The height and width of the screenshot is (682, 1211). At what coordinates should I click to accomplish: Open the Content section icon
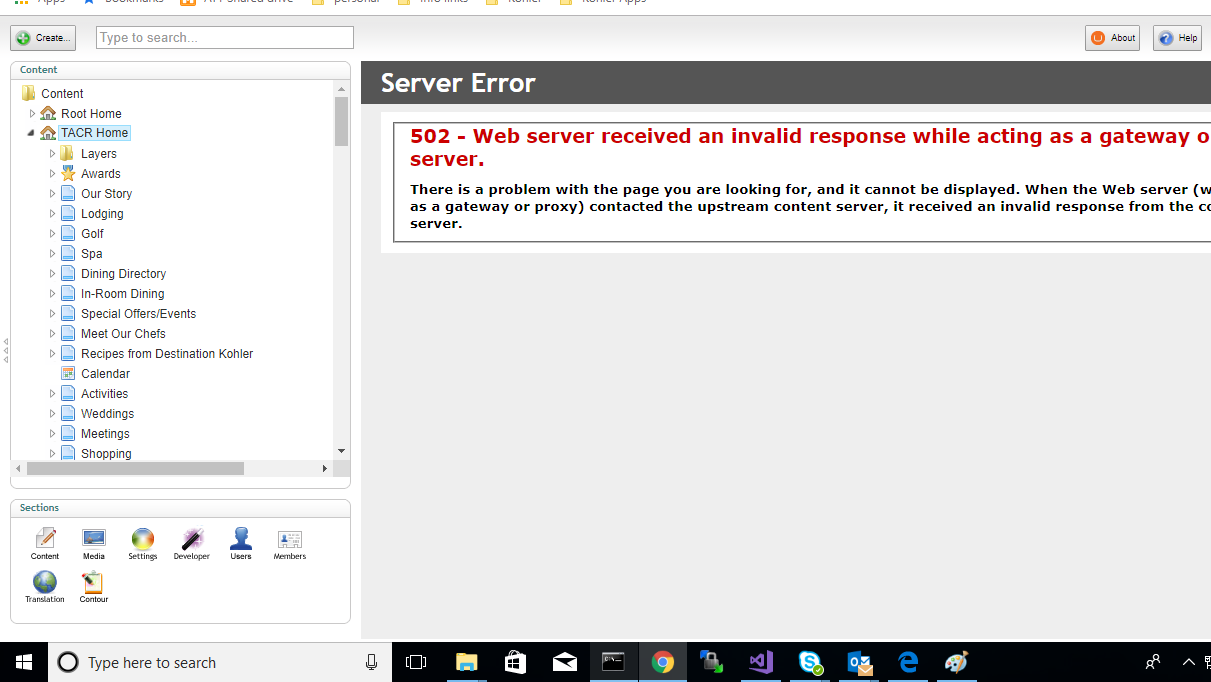[x=45, y=539]
